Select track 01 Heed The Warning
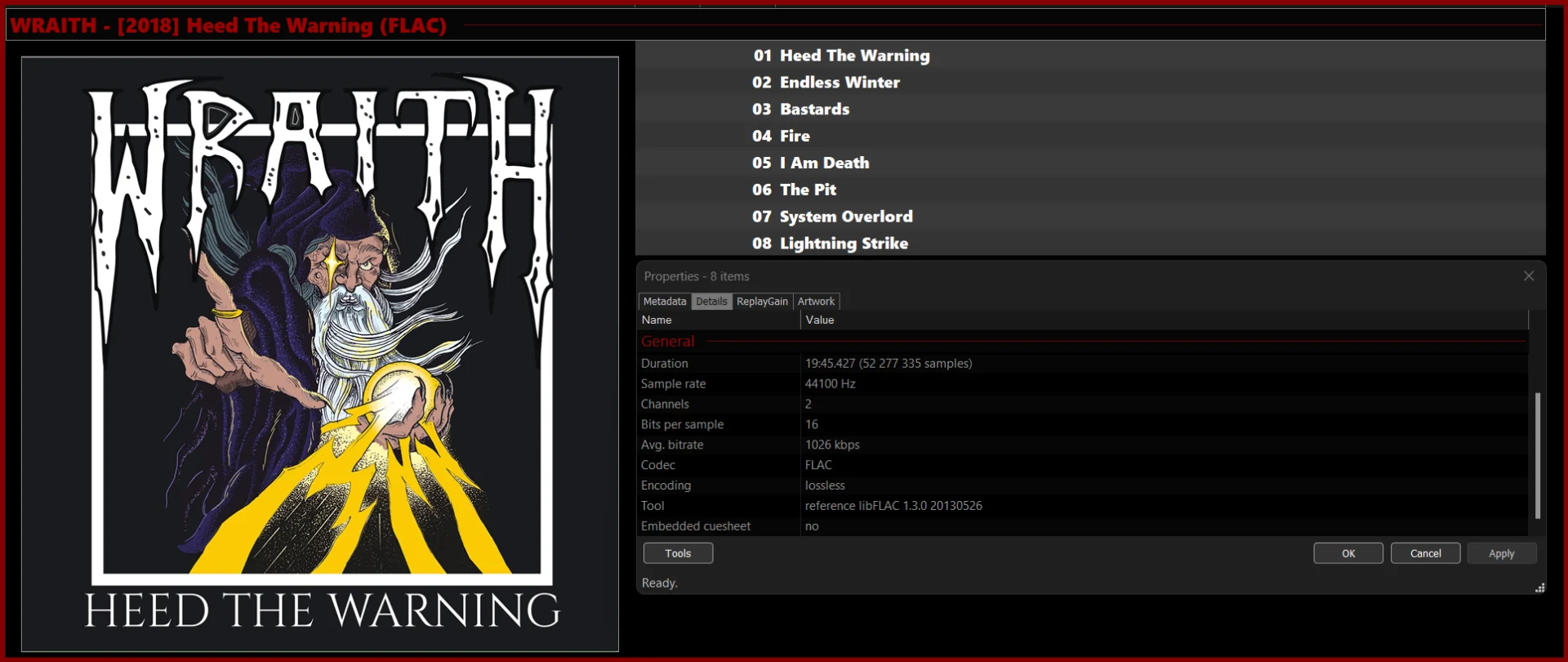Viewport: 1568px width, 662px height. click(1090, 56)
